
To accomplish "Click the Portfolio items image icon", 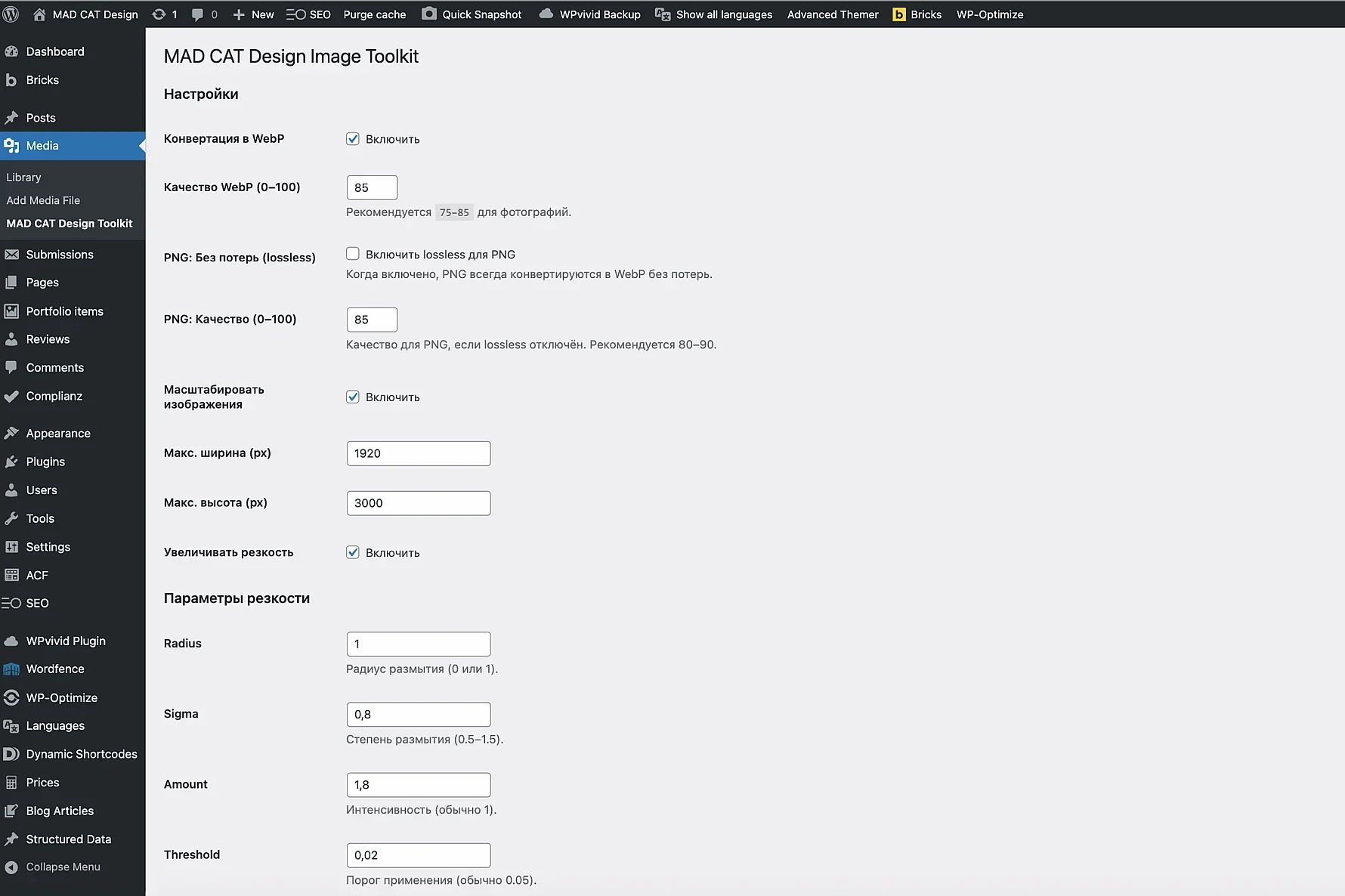I will click(11, 311).
